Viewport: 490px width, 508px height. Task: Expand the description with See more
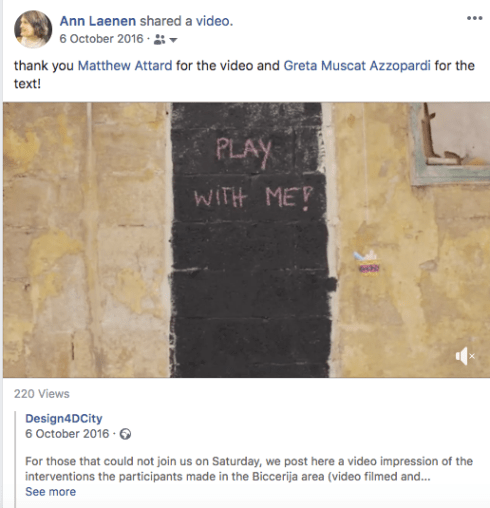51,492
